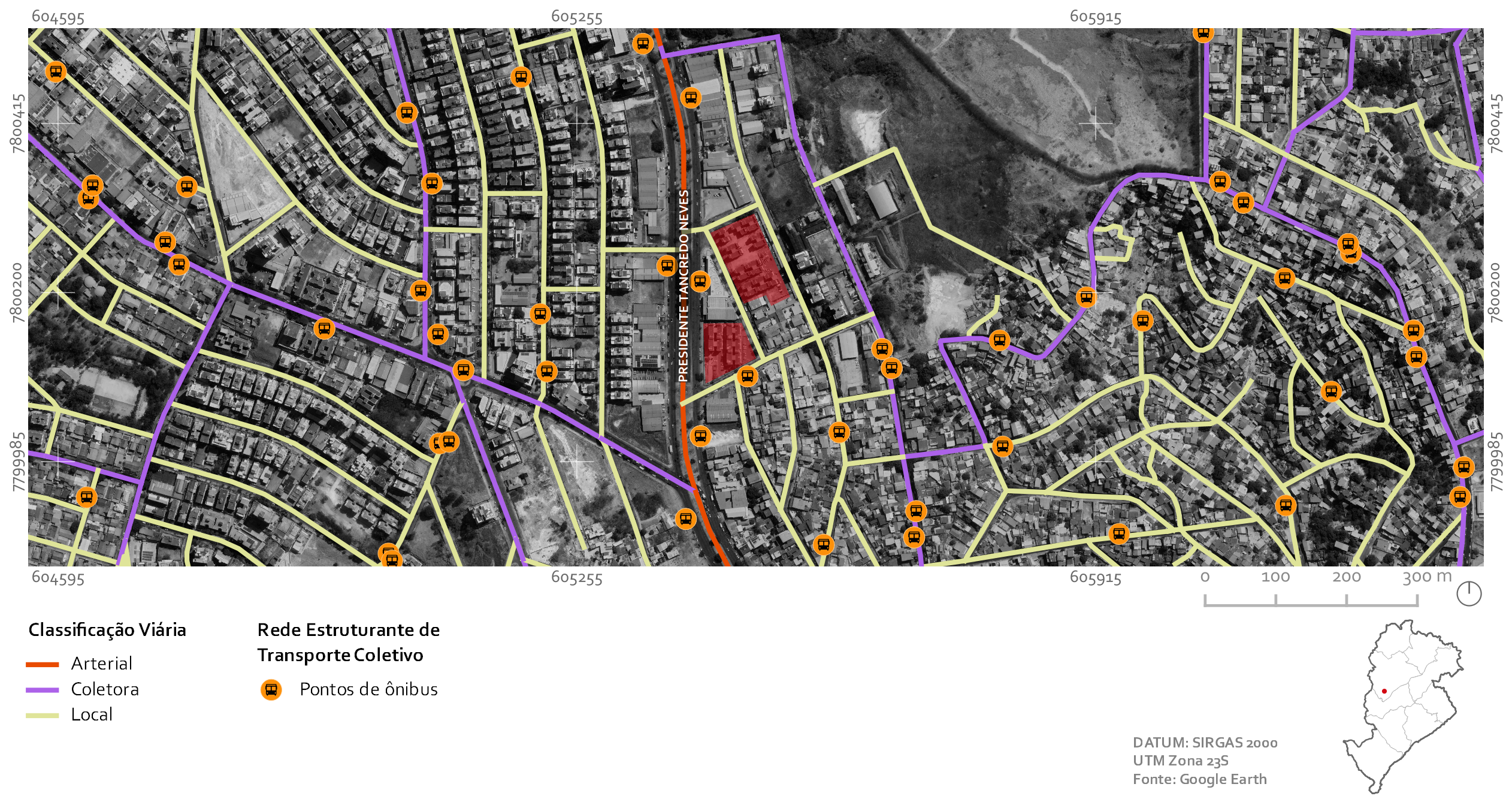Select the 7800415 coordinate on left edge
This screenshot has width=1512, height=808.
(x=18, y=123)
